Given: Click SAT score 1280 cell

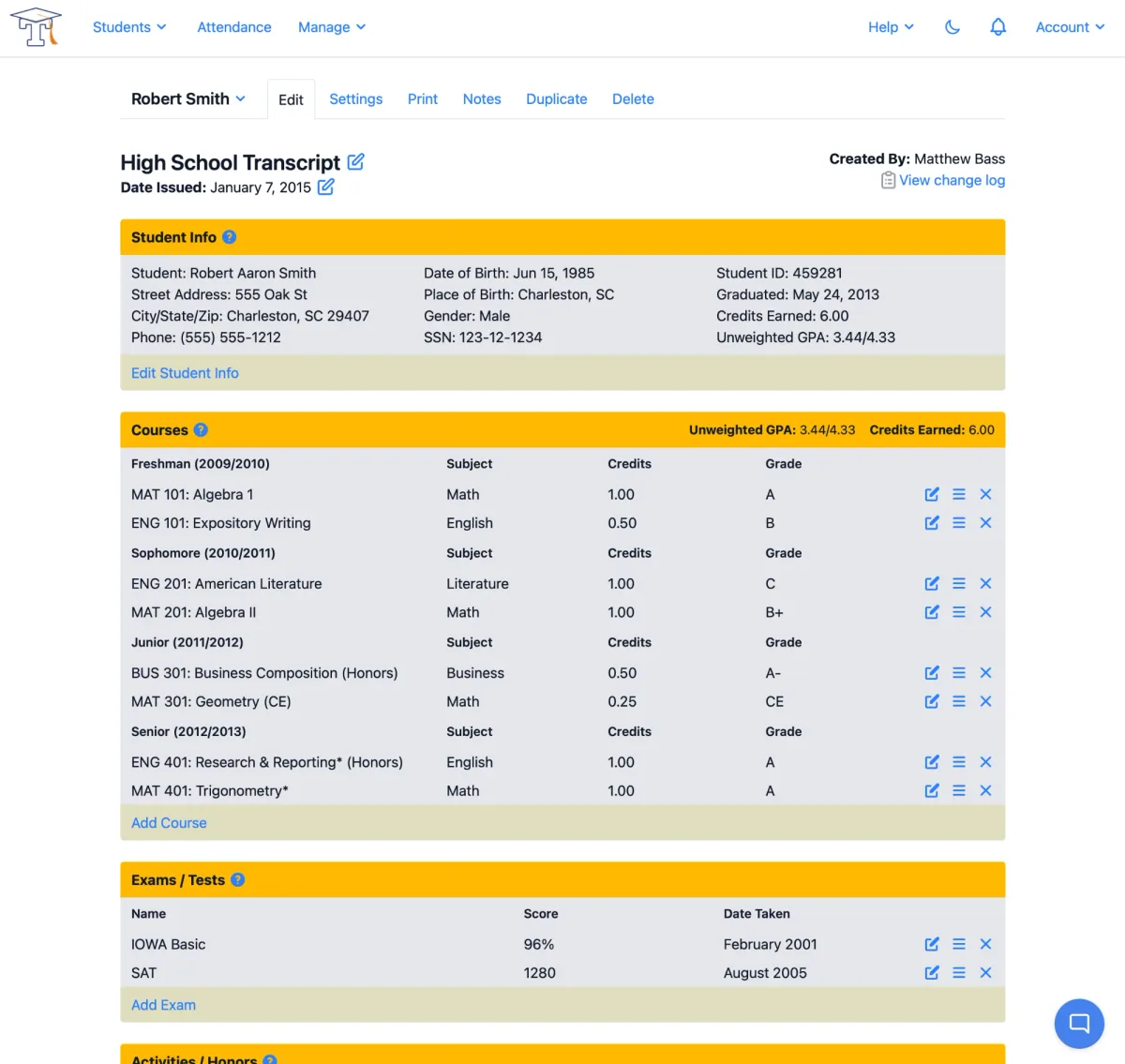Looking at the screenshot, I should click(x=540, y=973).
